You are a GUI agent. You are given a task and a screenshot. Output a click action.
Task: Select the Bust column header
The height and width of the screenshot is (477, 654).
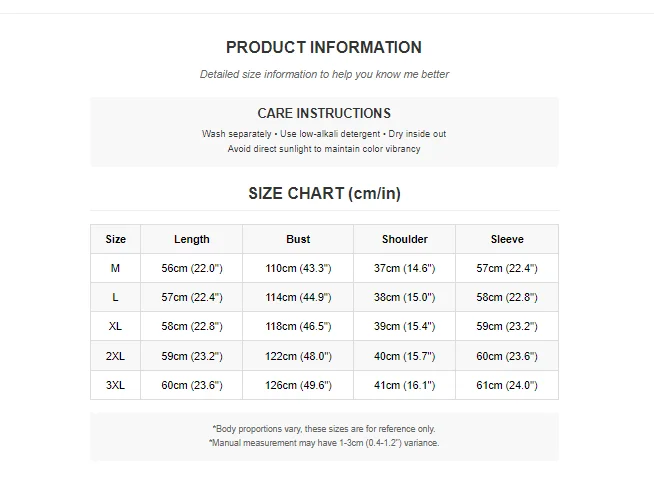pyautogui.click(x=298, y=239)
